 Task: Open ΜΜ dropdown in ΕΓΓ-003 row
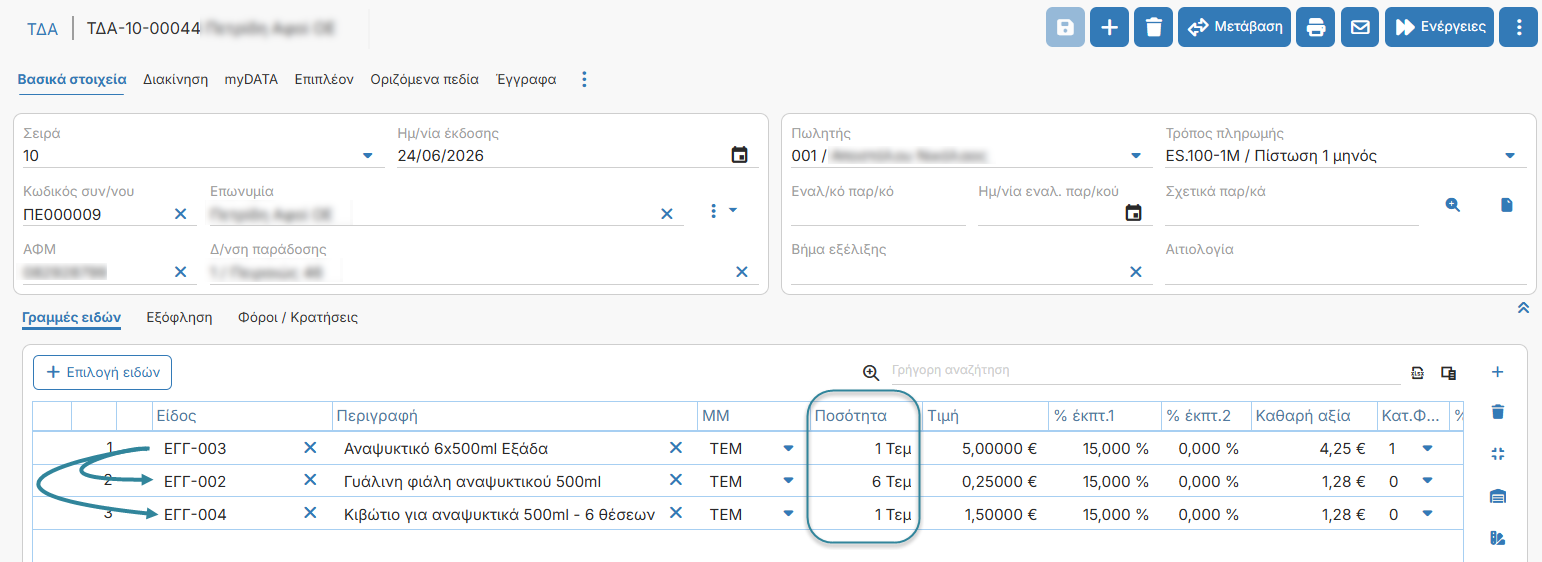(788, 448)
